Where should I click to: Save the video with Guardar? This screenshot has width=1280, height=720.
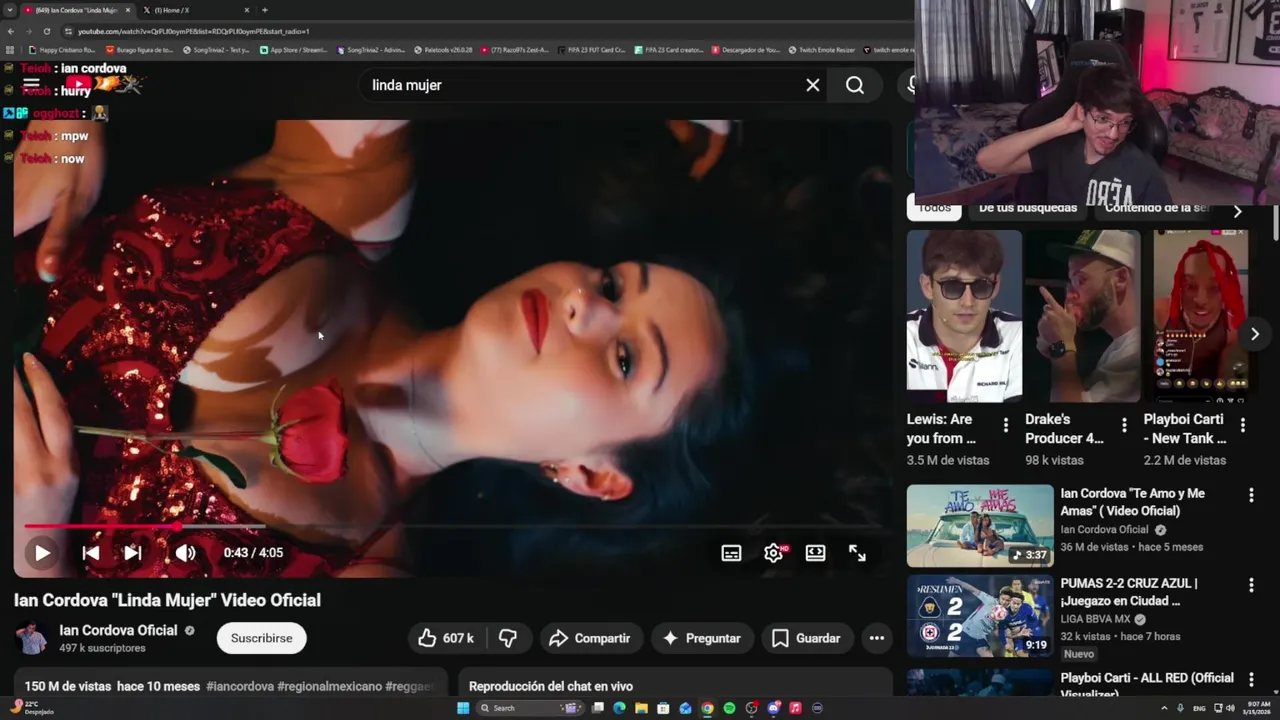(x=806, y=638)
